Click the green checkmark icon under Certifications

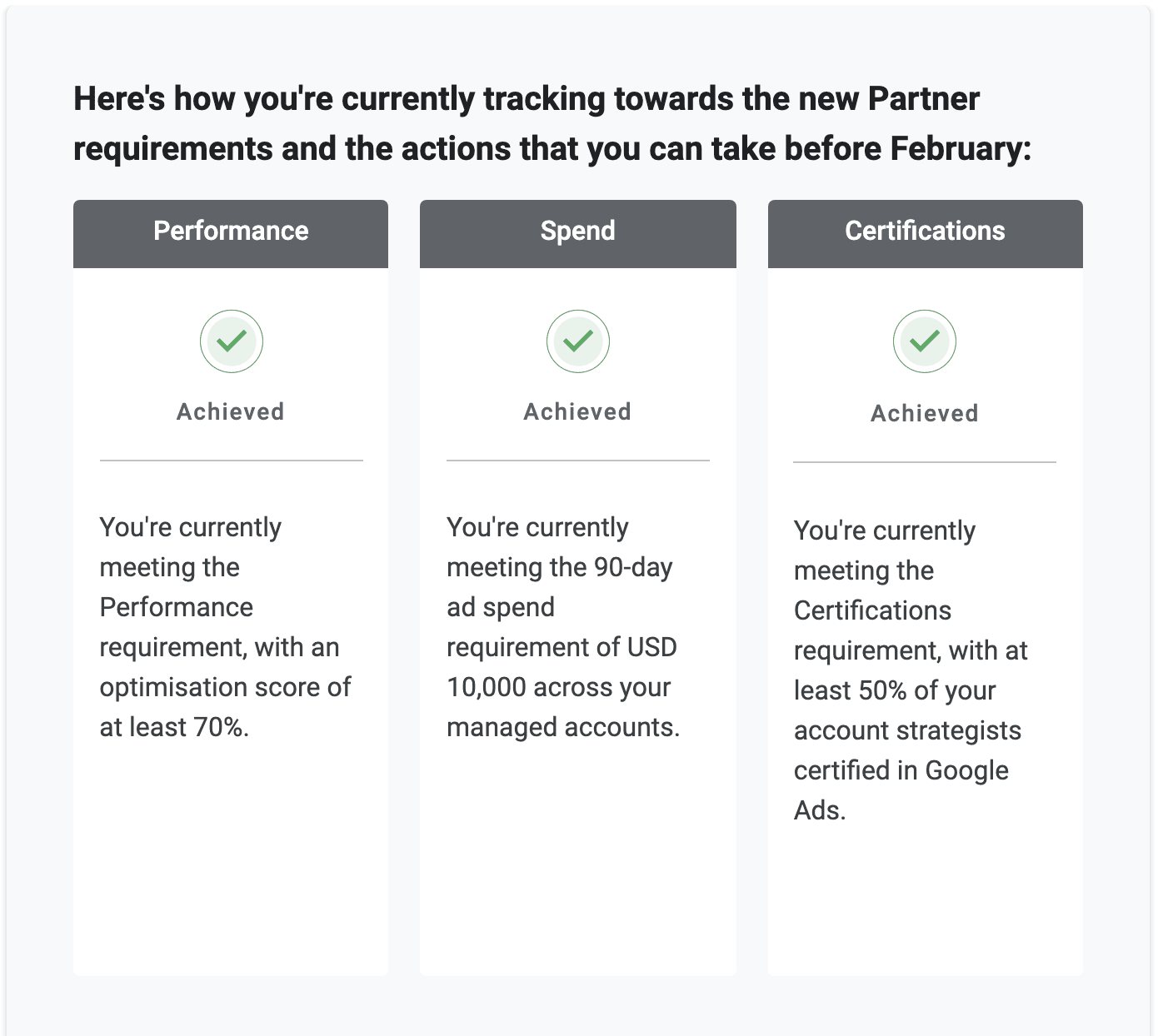tap(925, 341)
